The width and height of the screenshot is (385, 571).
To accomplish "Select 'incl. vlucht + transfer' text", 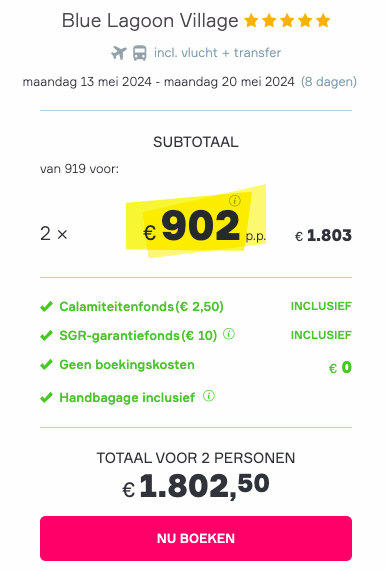I will pyautogui.click(x=217, y=53).
